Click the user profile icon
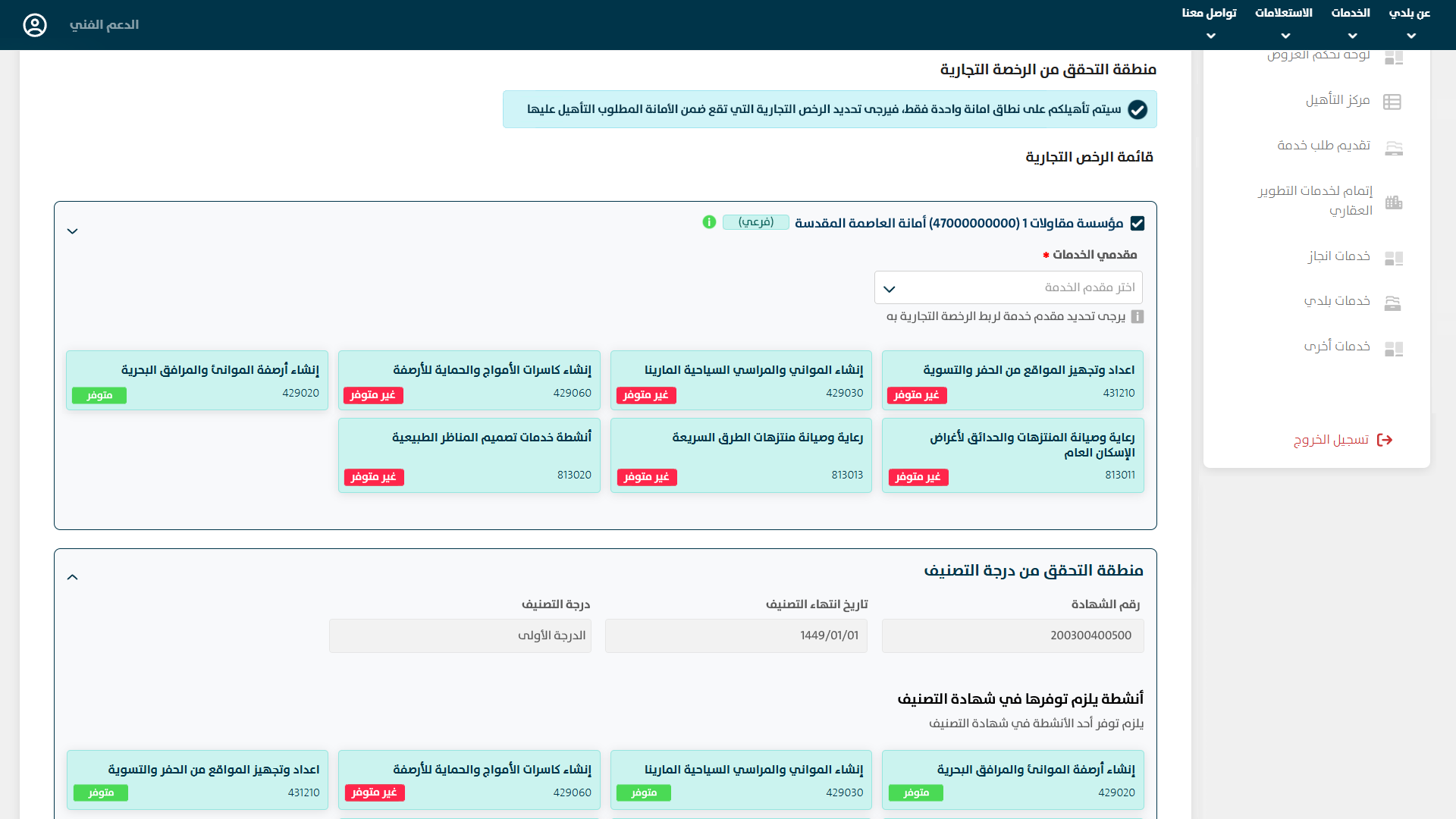Screen dimensions: 1456x819 (x=35, y=25)
